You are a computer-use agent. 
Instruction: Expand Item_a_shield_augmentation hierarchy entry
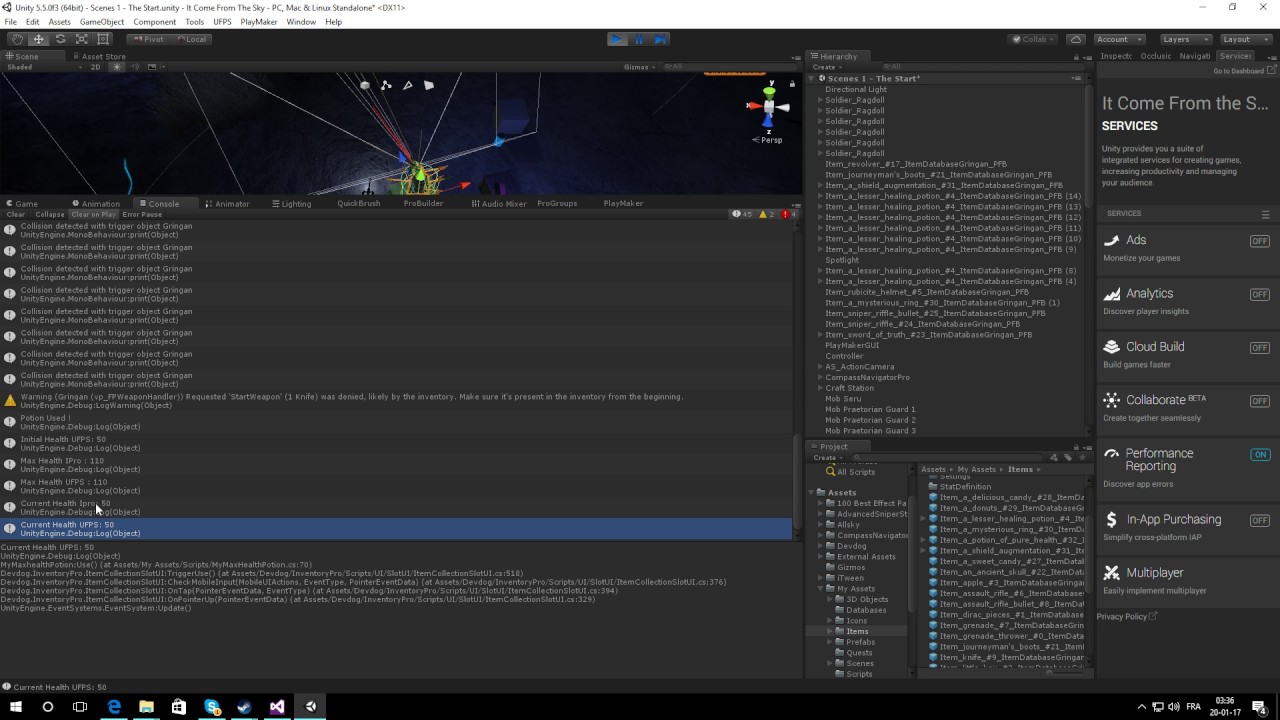pyautogui.click(x=820, y=186)
